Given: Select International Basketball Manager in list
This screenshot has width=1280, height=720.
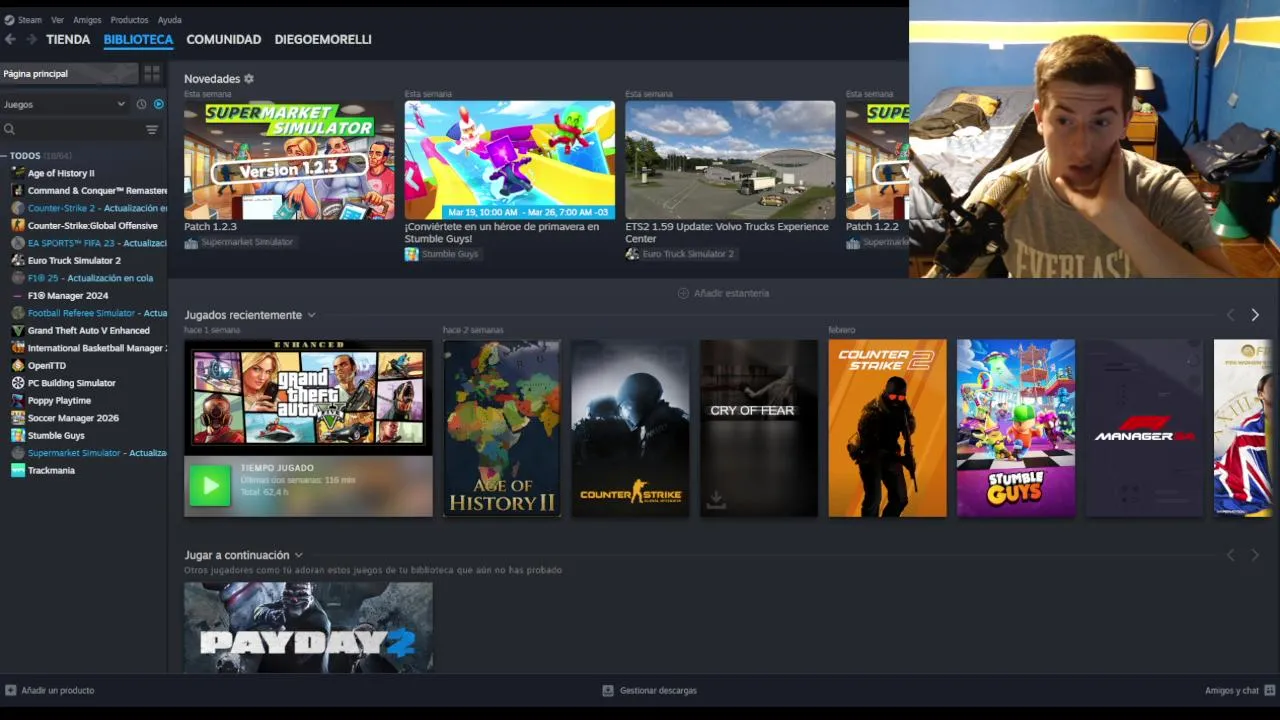Looking at the screenshot, I should 97,348.
